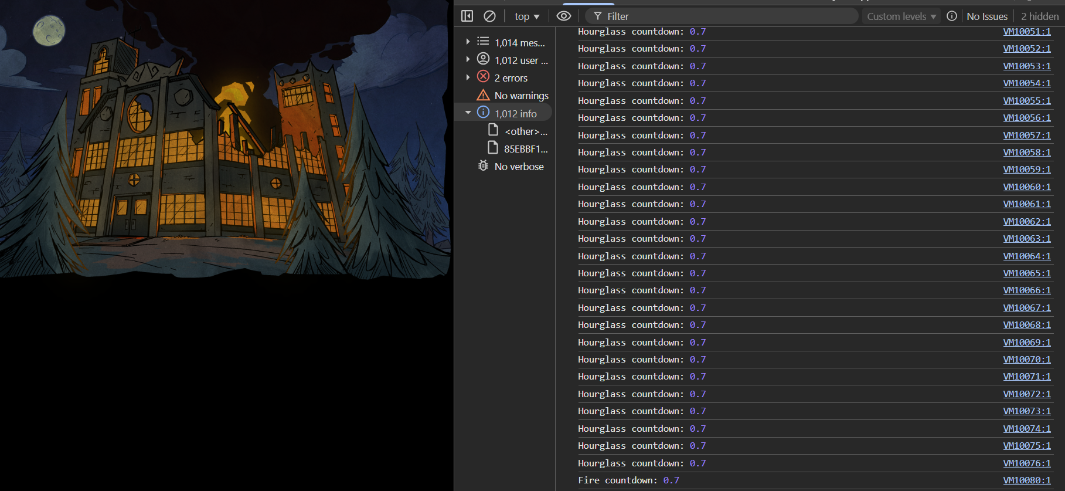Click the '2 hidden' messages label
This screenshot has width=1065, height=491.
(1039, 16)
